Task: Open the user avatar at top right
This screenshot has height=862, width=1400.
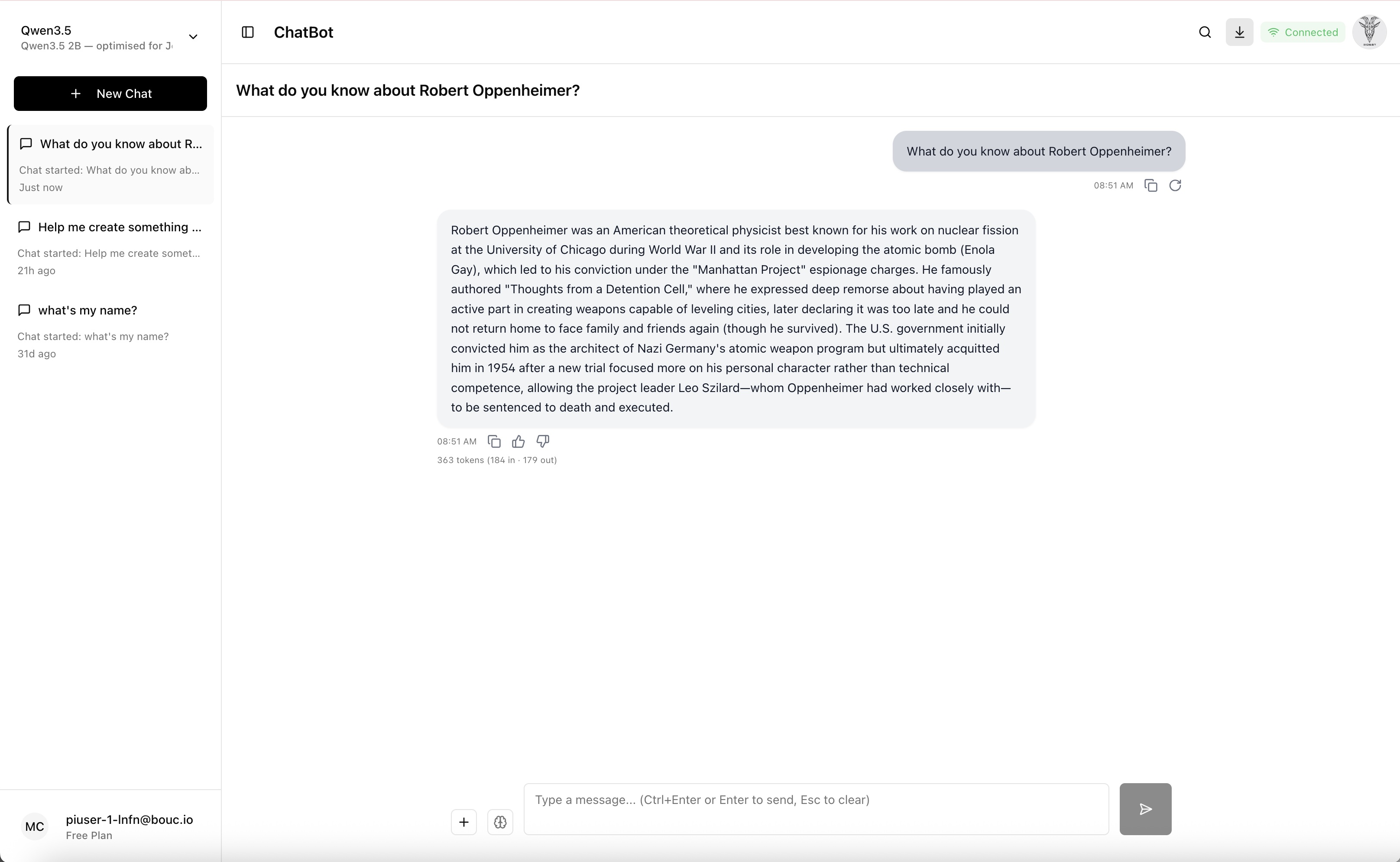Action: pyautogui.click(x=1369, y=32)
